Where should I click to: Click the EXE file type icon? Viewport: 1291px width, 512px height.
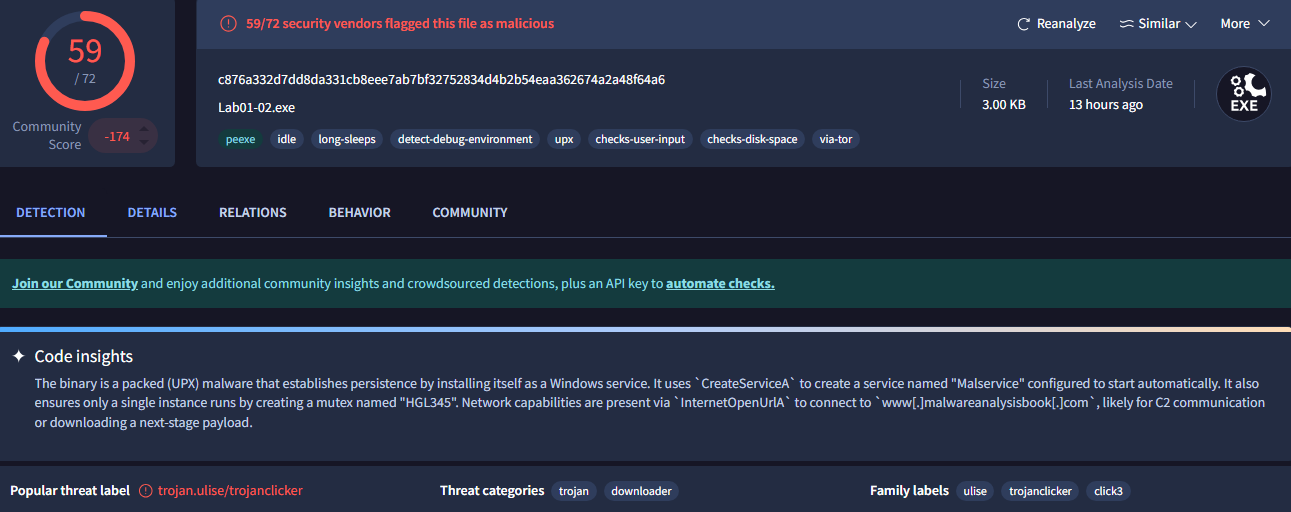[1243, 95]
